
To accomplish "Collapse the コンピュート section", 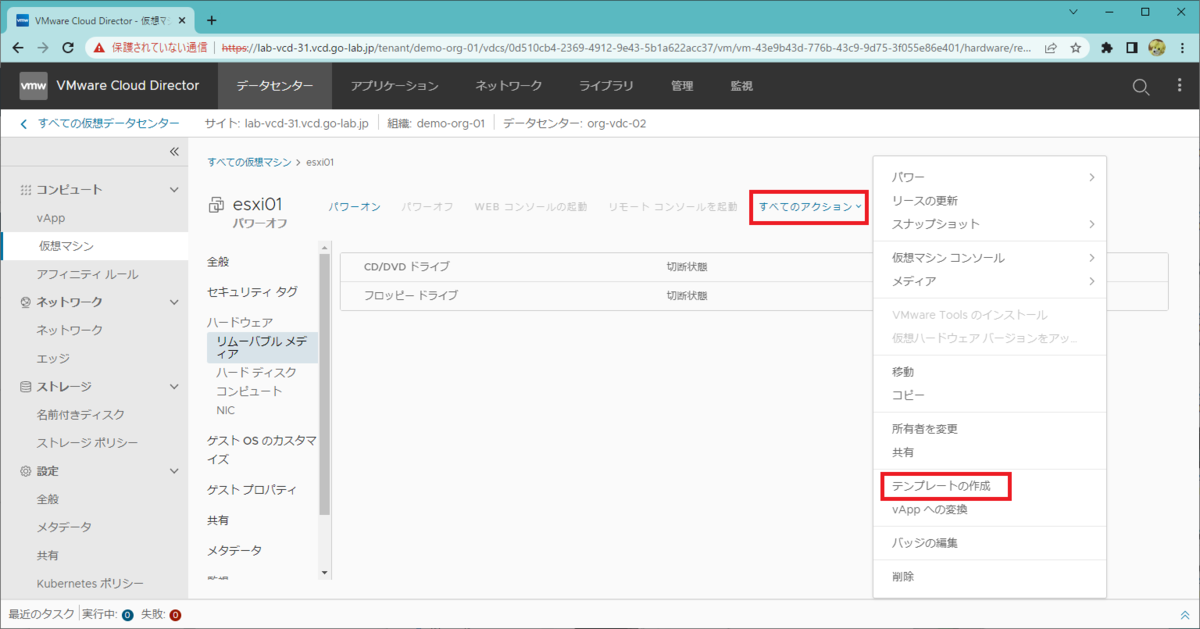I will click(174, 189).
